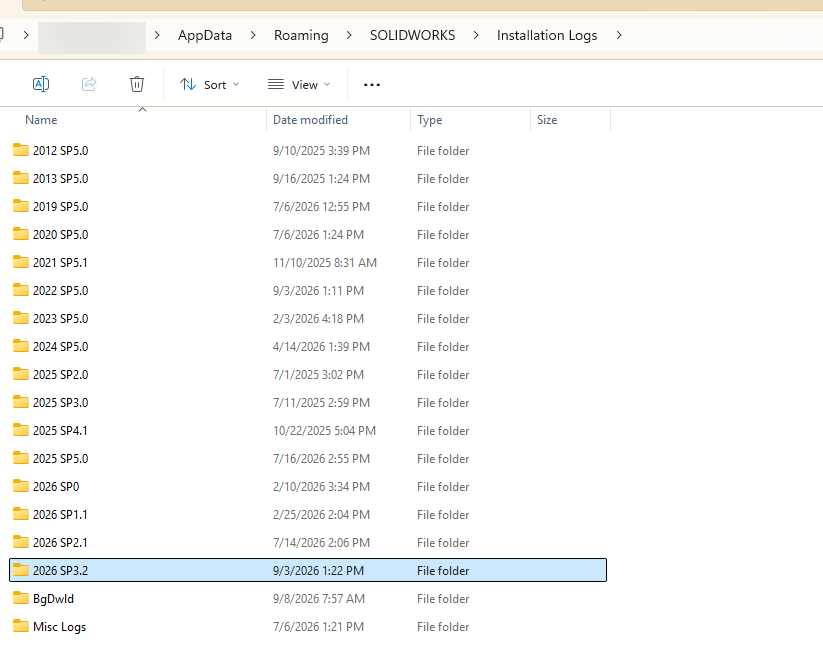Select the 2025 SP3.0 folder icon
The width and height of the screenshot is (823, 661).
pos(21,402)
